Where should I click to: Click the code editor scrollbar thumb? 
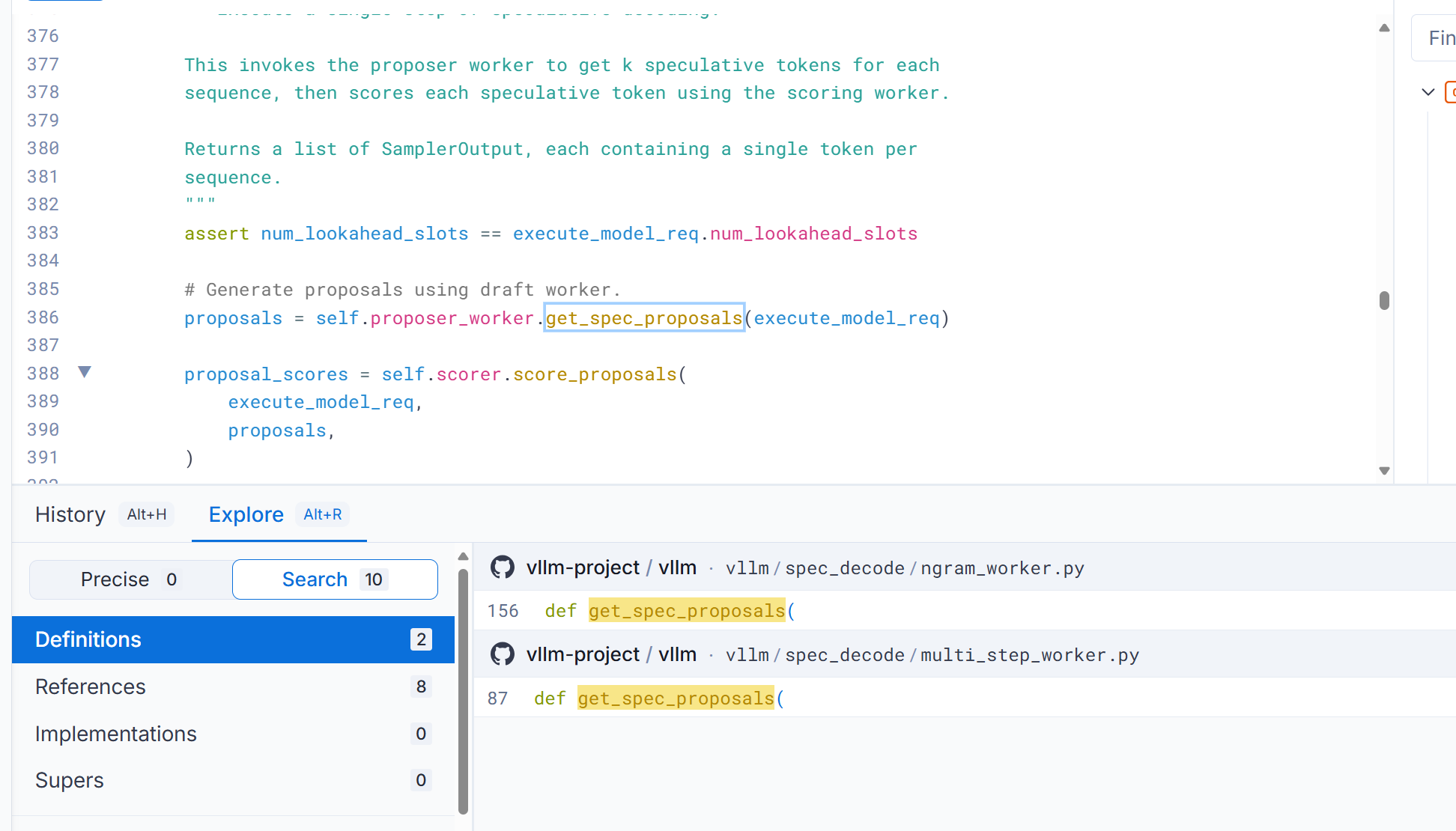[x=1384, y=300]
